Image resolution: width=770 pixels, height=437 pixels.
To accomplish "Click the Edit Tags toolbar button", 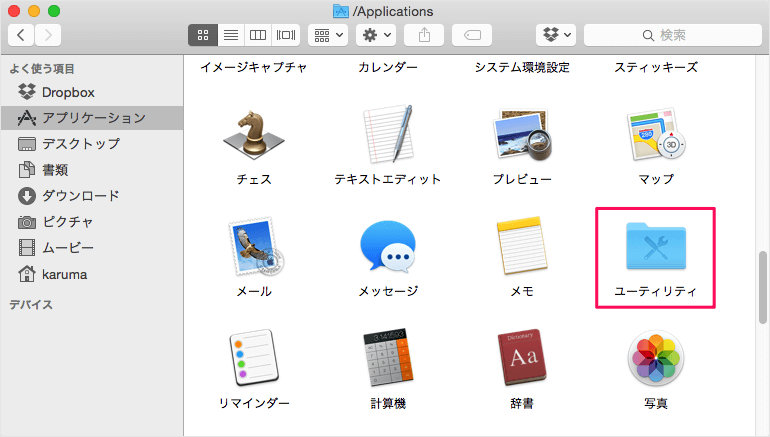I will [472, 35].
